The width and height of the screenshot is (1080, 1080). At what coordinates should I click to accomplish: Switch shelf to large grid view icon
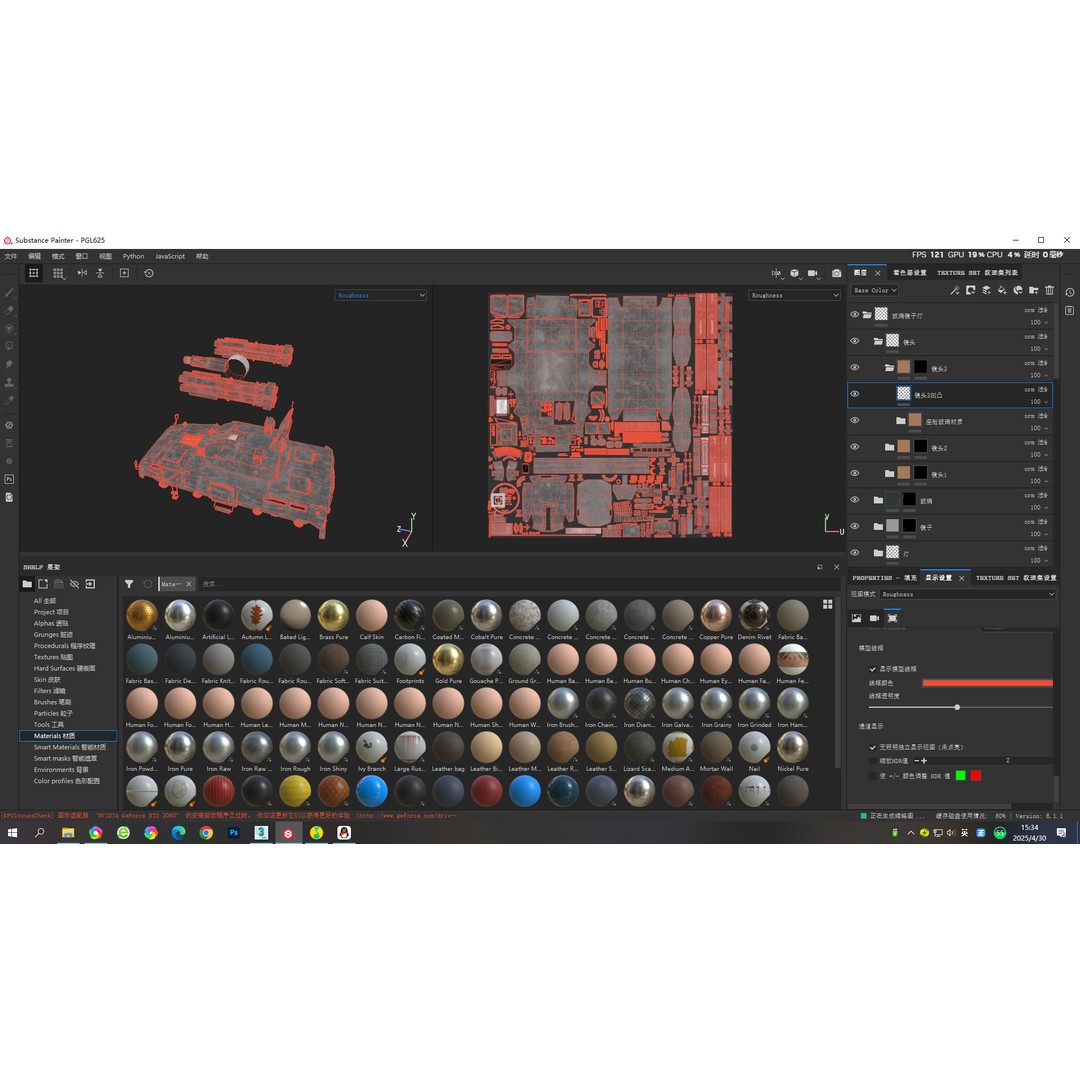(x=828, y=604)
